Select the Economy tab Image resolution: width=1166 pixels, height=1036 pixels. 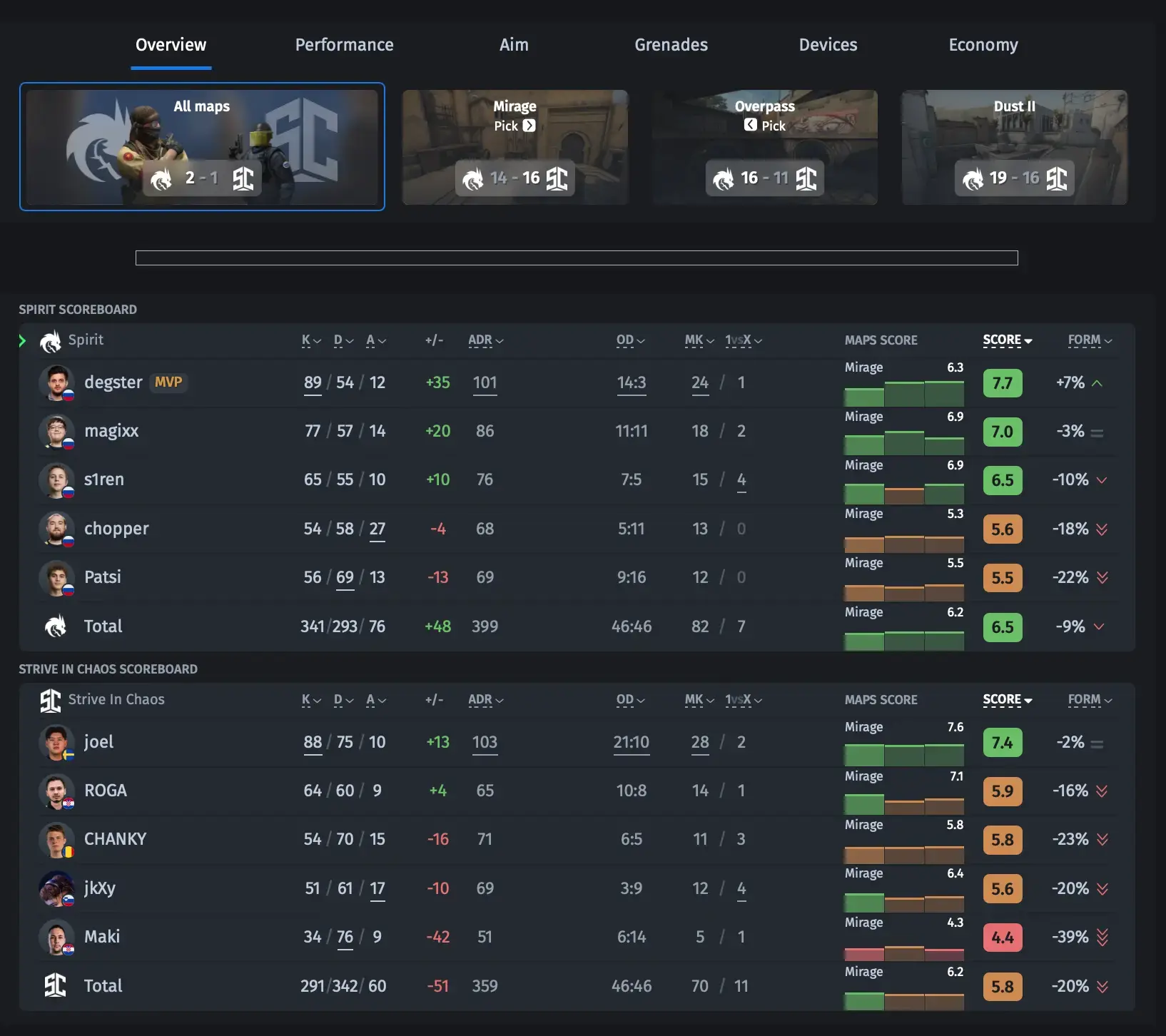point(983,45)
